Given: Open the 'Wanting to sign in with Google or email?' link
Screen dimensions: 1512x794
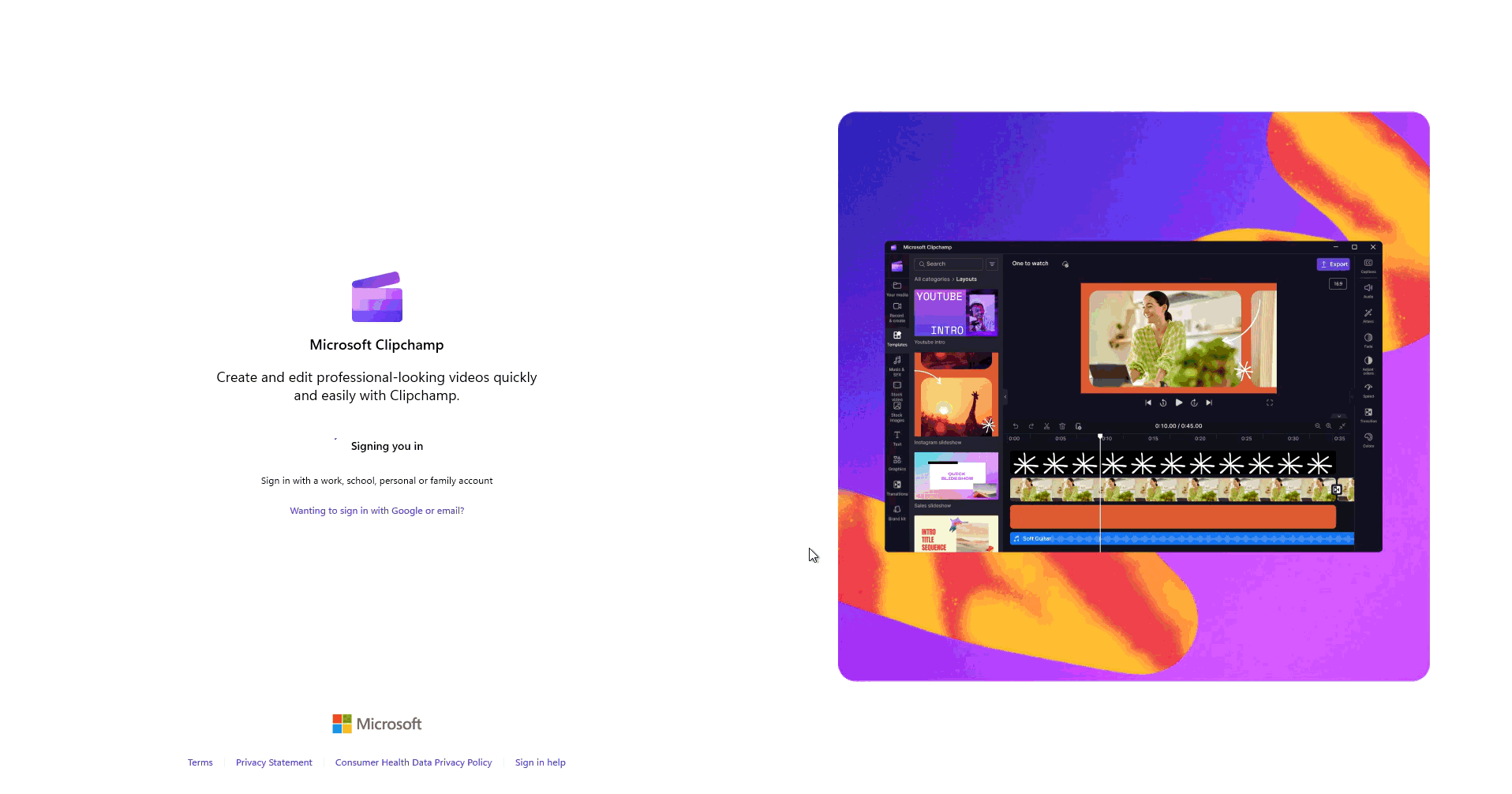Looking at the screenshot, I should click(x=376, y=511).
